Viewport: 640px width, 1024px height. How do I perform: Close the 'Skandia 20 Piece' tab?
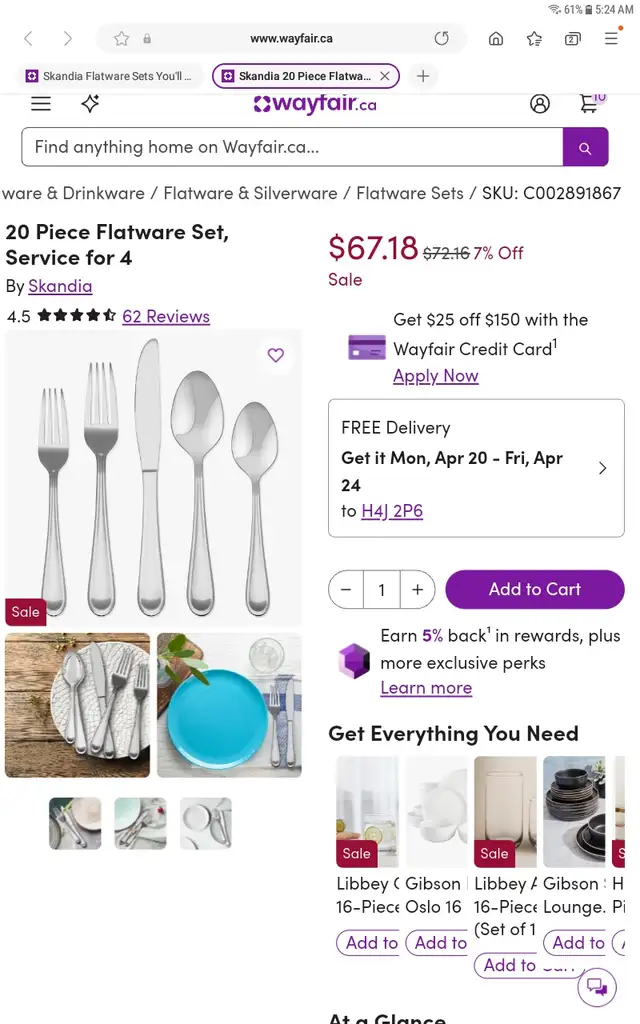[384, 75]
